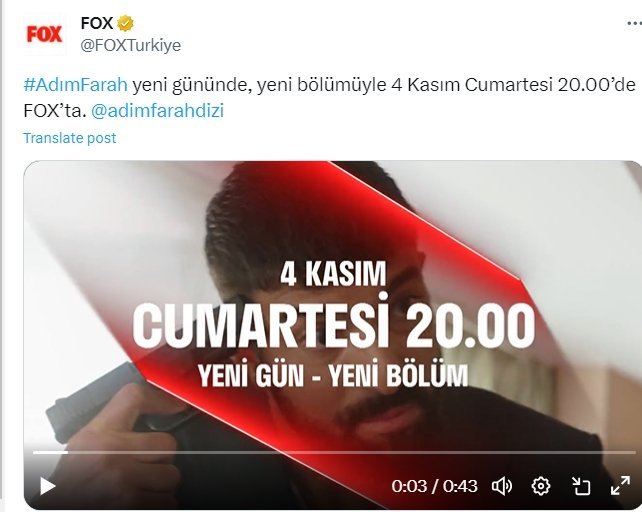Click the YENİ GÜN - YENİ BÖLÜM caption

[333, 374]
